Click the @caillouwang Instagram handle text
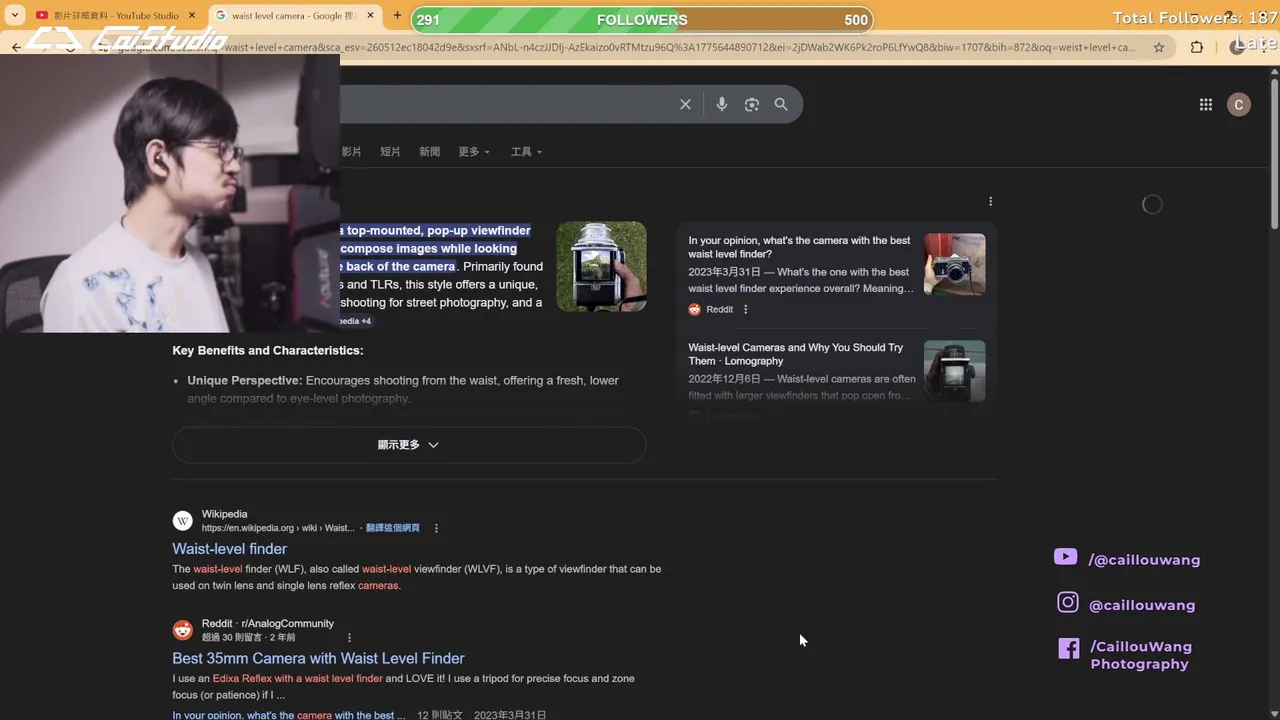The image size is (1280, 720). [x=1142, y=605]
